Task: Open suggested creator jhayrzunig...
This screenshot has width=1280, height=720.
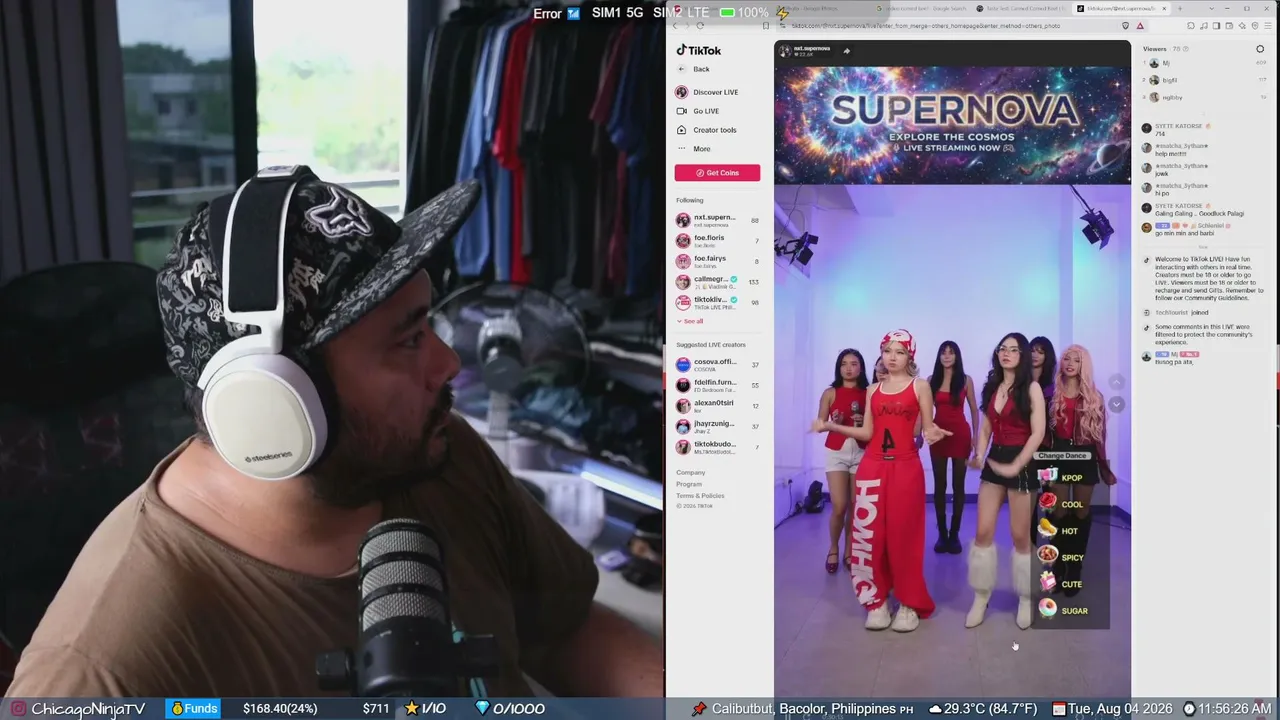Action: (716, 426)
